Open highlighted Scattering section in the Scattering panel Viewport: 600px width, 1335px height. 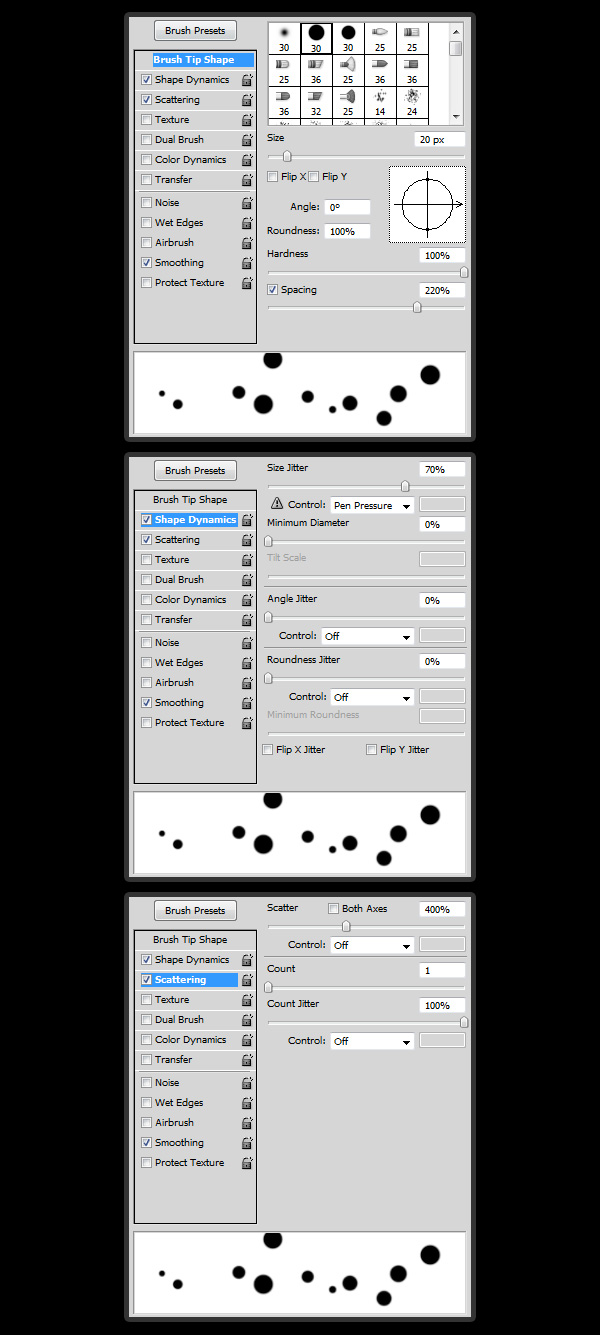point(188,980)
